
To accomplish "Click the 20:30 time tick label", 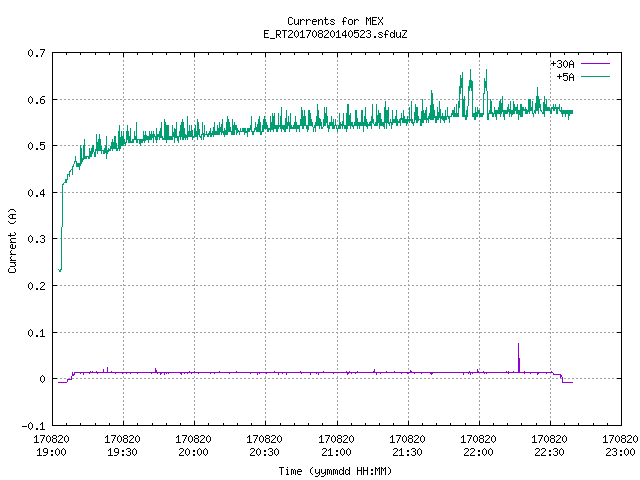I will coord(264,452).
